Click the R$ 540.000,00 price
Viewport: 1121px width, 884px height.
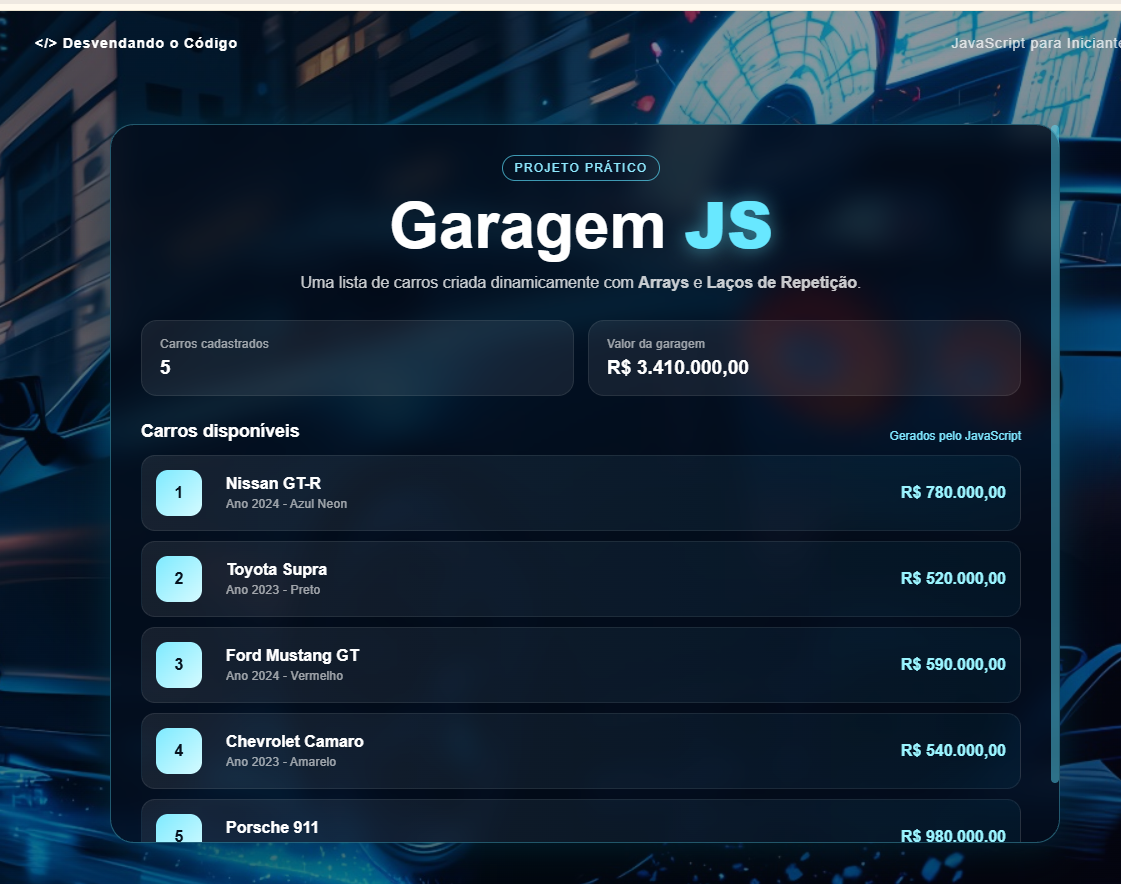click(953, 750)
